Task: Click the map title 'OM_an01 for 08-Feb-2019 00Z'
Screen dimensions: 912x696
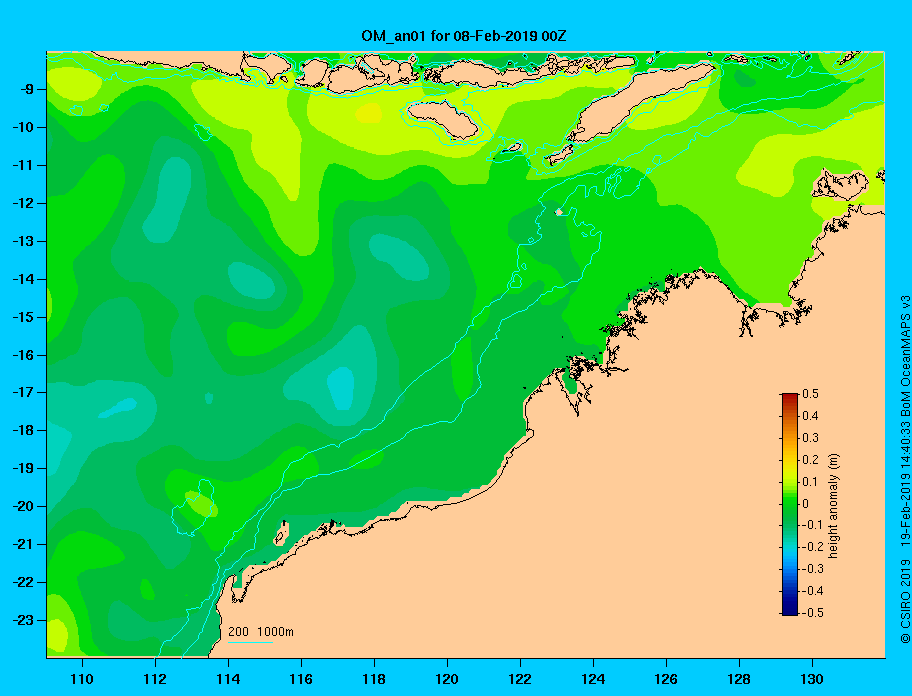Action: [x=464, y=36]
